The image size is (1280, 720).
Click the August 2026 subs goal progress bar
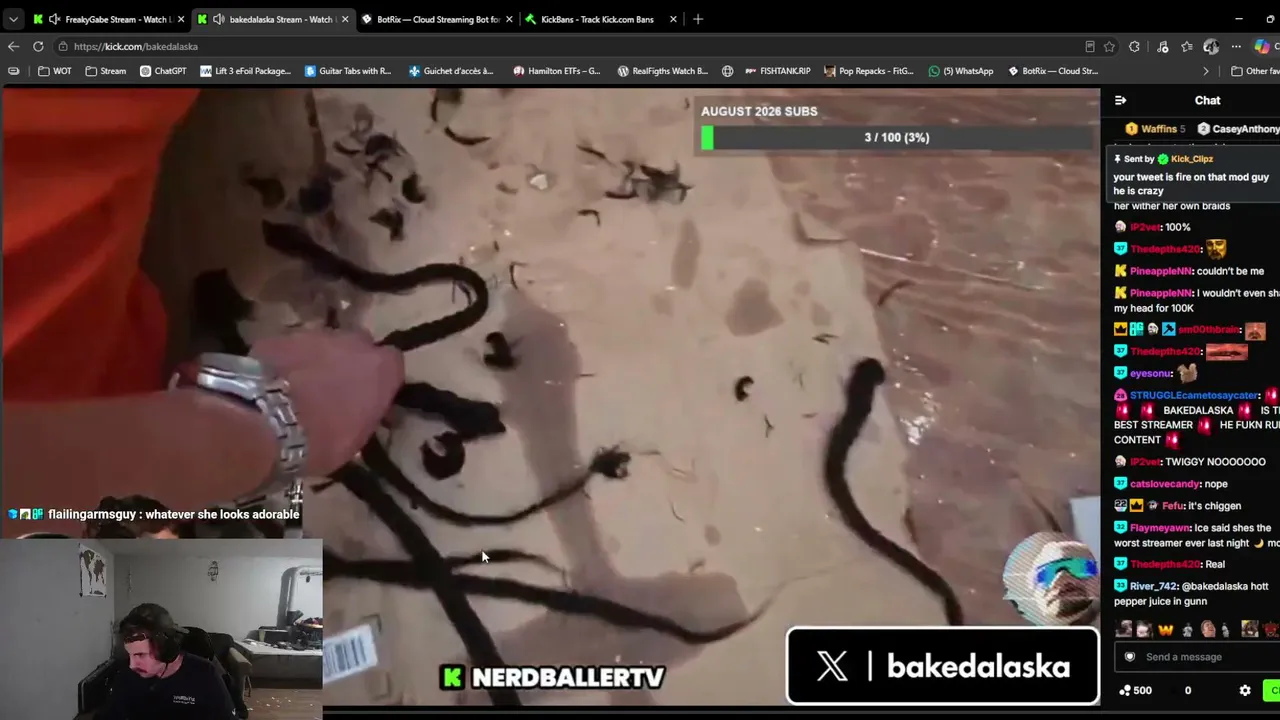(x=897, y=137)
